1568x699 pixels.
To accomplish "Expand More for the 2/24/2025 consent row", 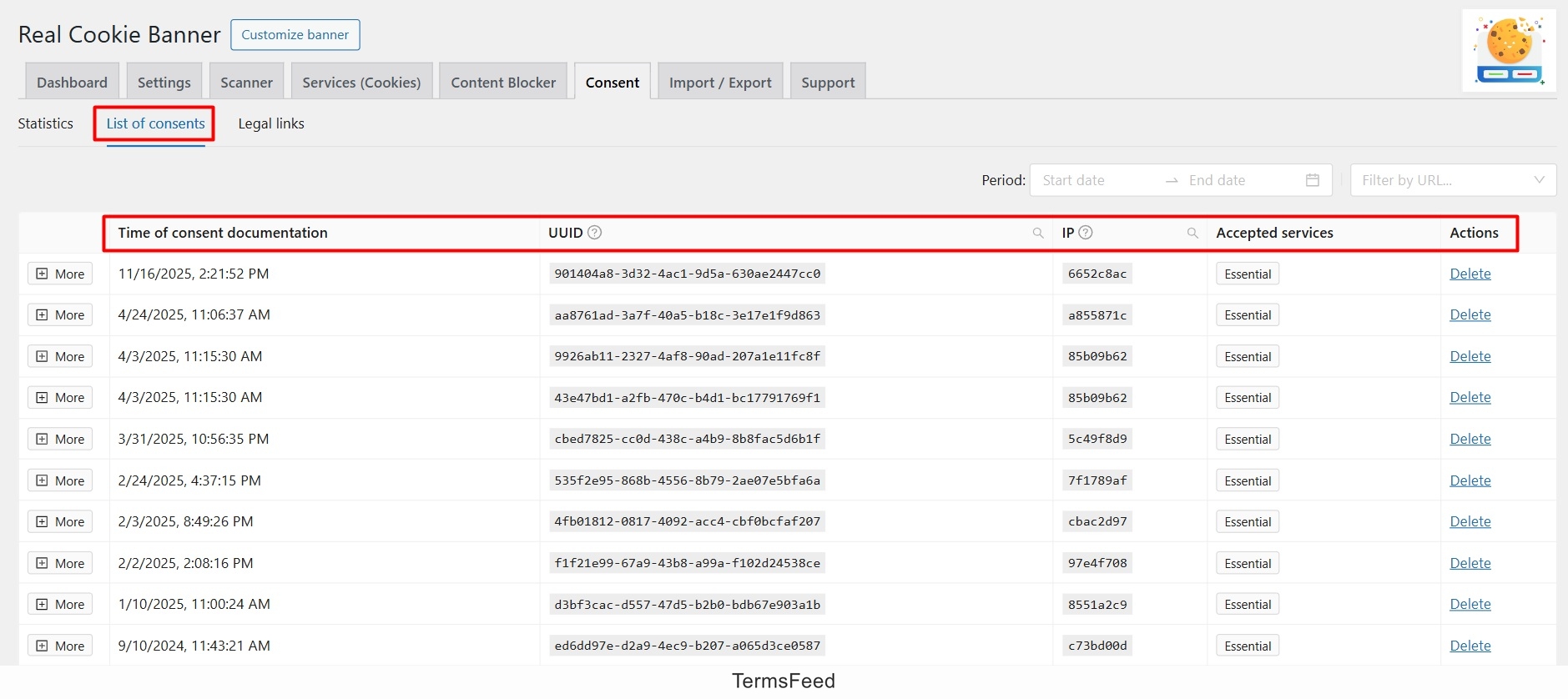I will pos(60,480).
